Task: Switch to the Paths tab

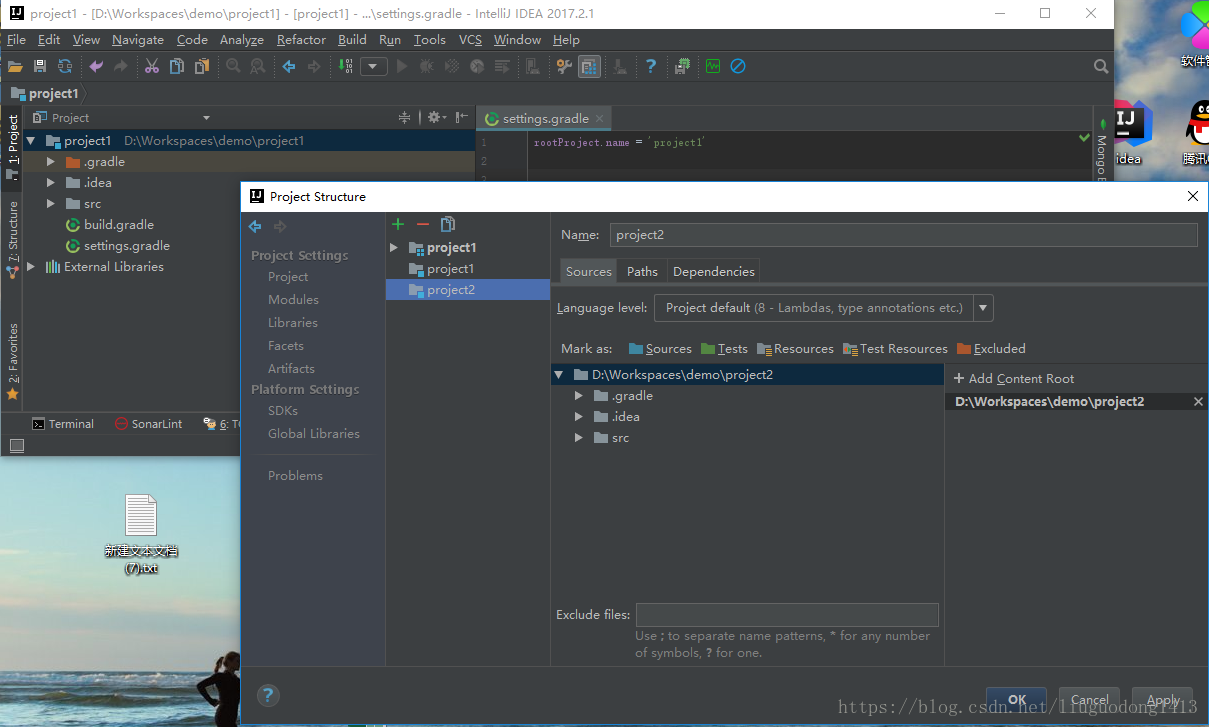Action: pyautogui.click(x=642, y=272)
